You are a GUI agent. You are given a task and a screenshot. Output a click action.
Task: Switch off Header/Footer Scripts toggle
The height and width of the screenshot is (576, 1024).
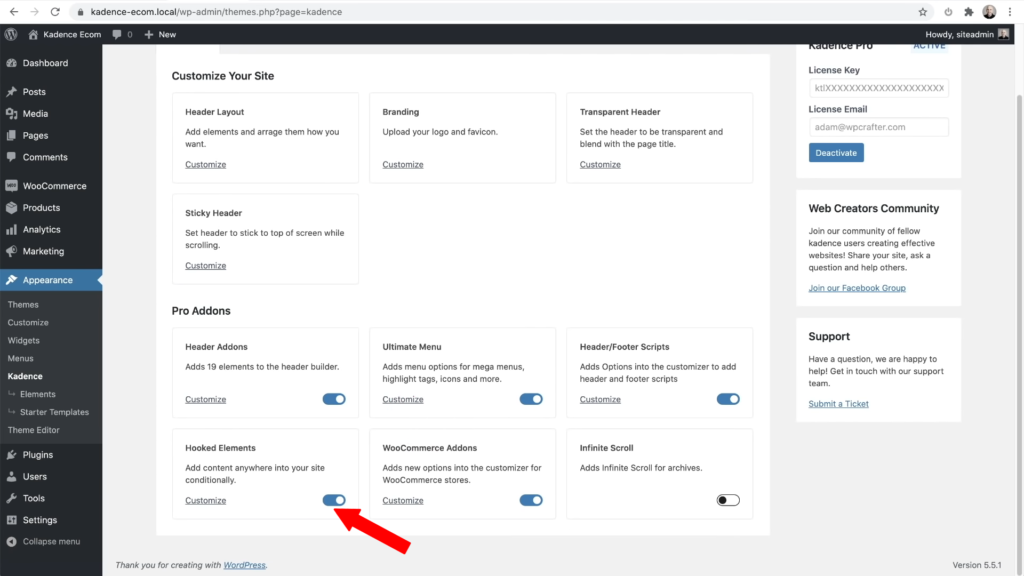point(728,399)
